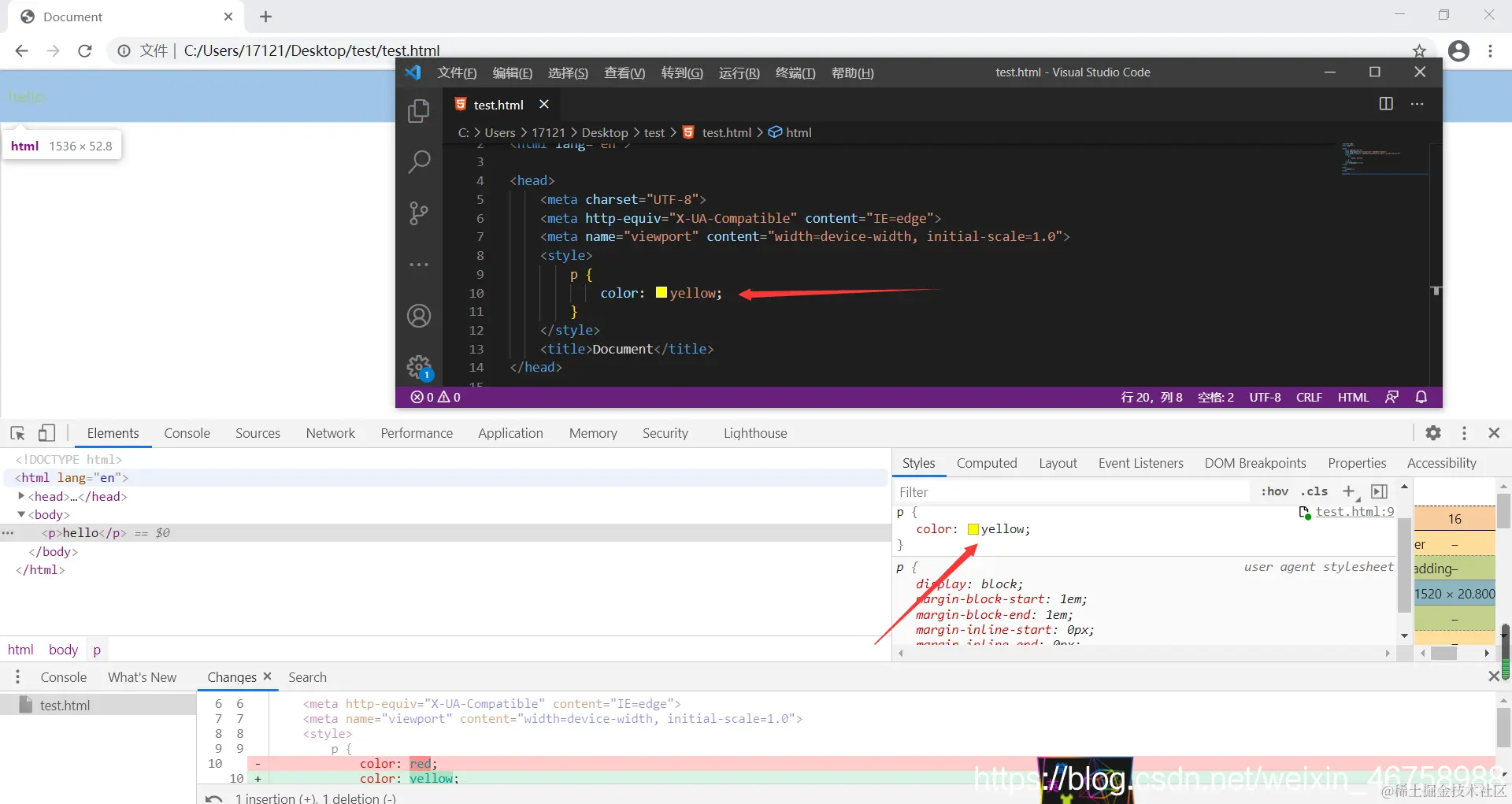Open Event Listeners sidebar tab
This screenshot has height=804, width=1512.
pyautogui.click(x=1140, y=463)
